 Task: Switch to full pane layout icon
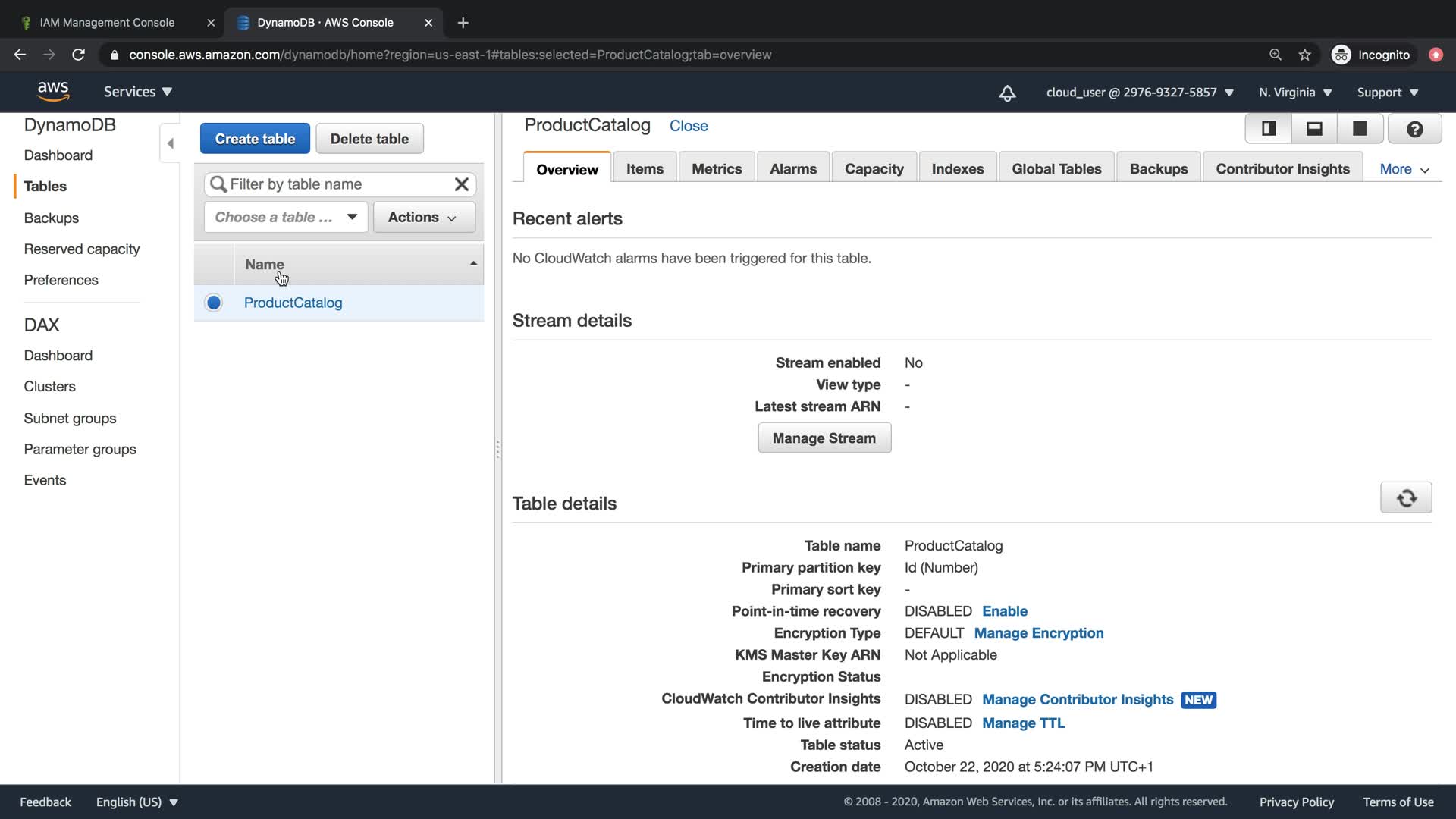[1360, 129]
